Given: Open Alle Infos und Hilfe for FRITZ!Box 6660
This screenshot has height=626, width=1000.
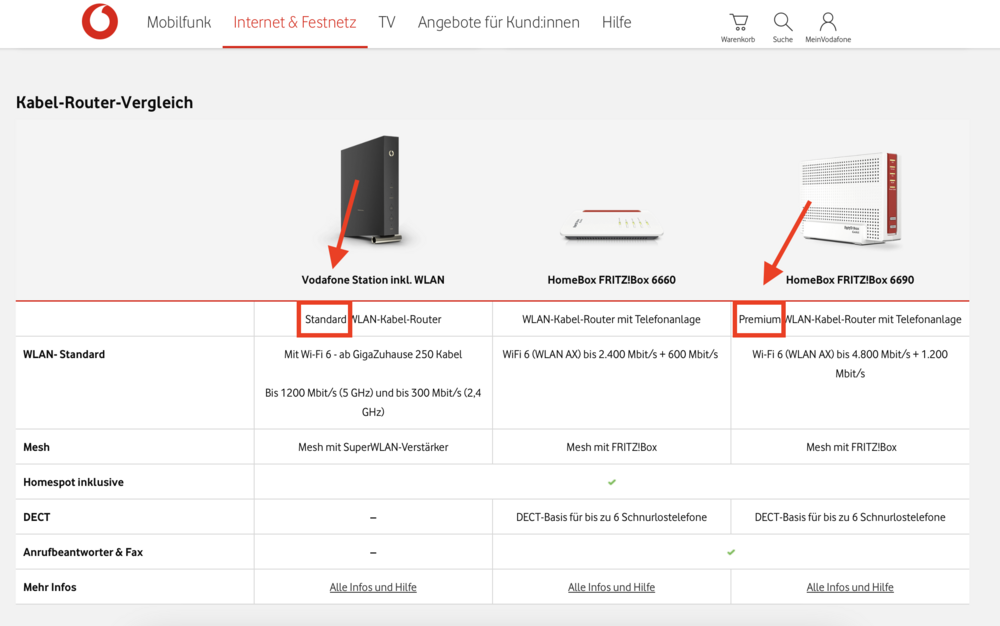Looking at the screenshot, I should [x=612, y=587].
